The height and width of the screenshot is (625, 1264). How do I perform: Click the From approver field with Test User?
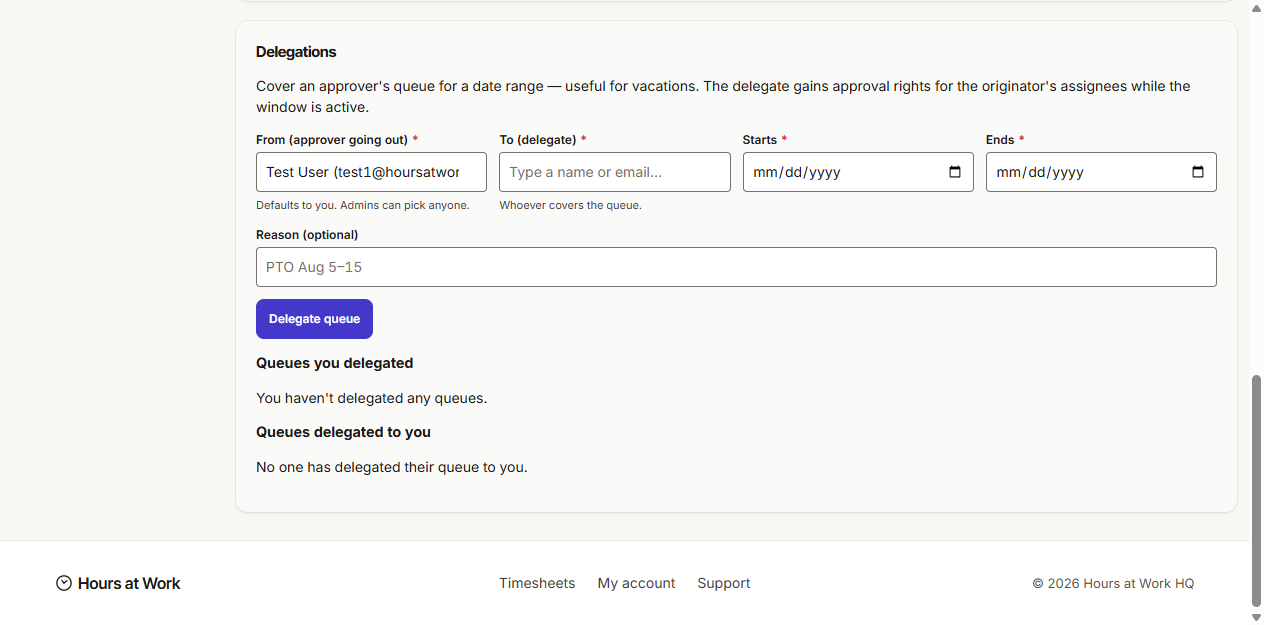click(371, 172)
